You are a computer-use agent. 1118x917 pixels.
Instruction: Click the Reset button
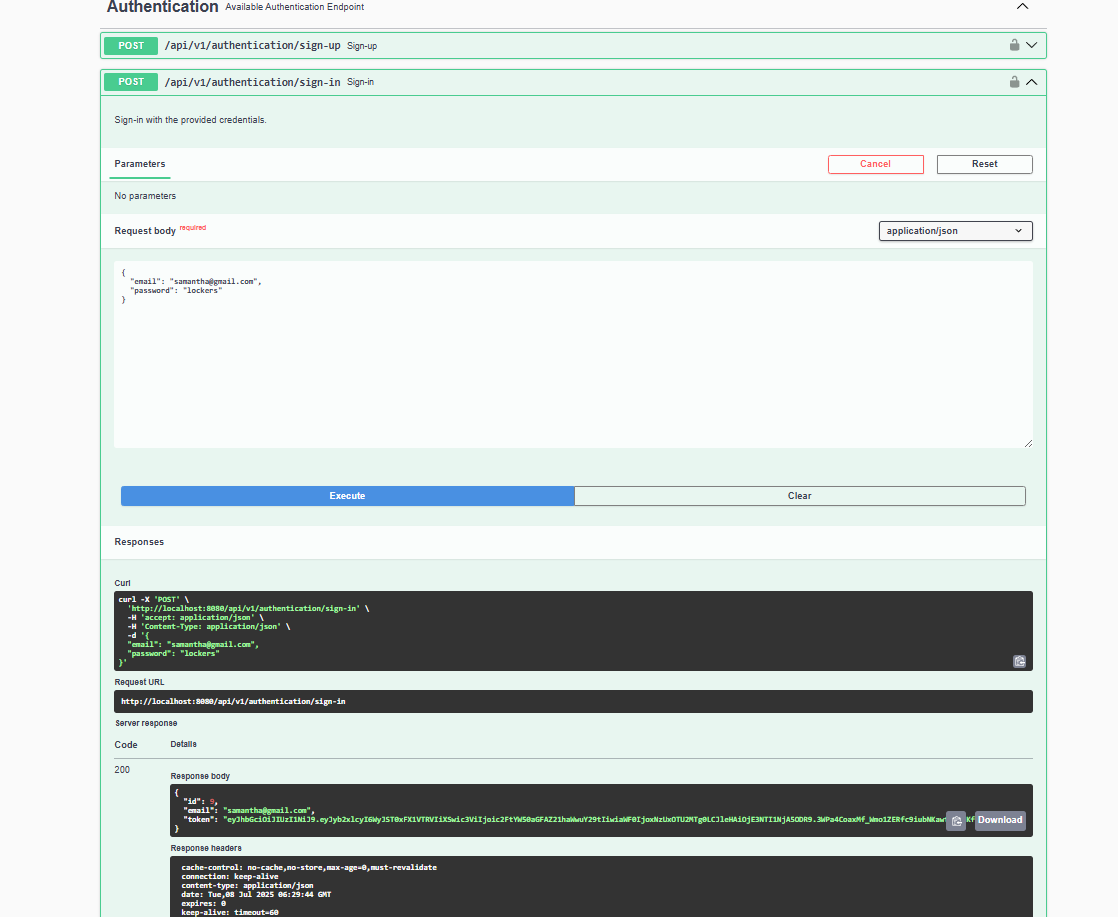click(x=985, y=164)
